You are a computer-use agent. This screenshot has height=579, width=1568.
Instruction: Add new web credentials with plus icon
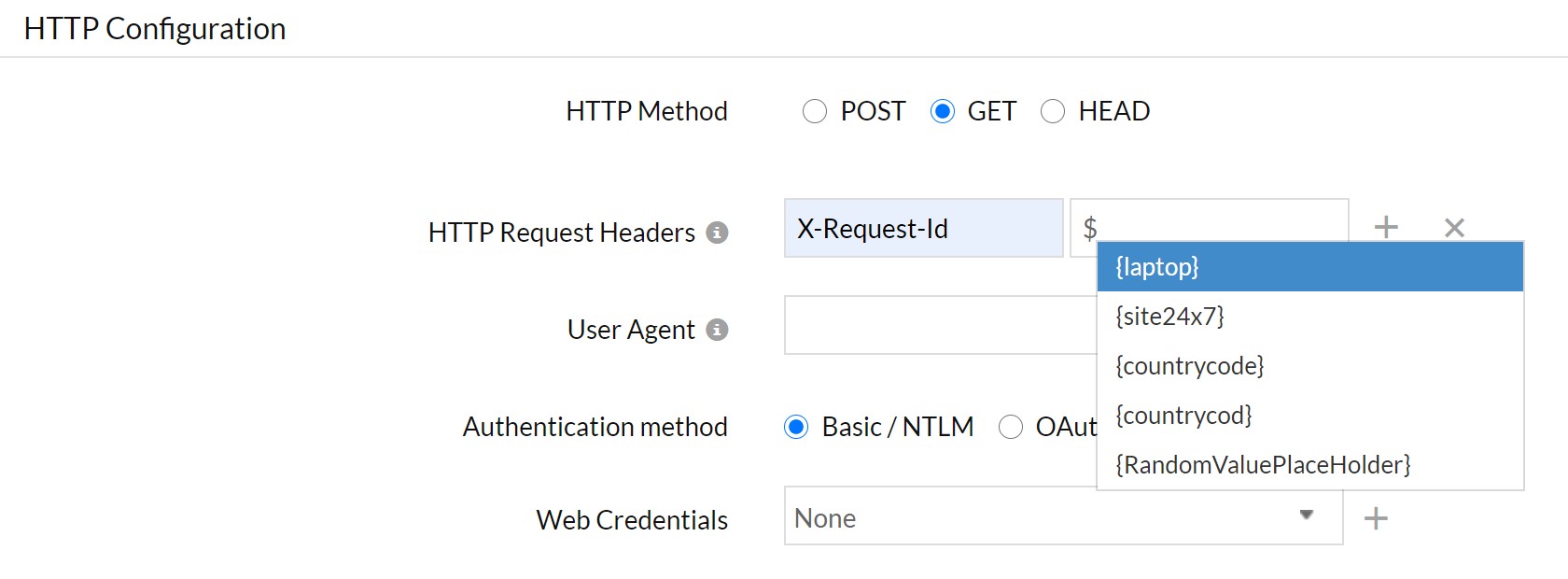click(x=1376, y=518)
